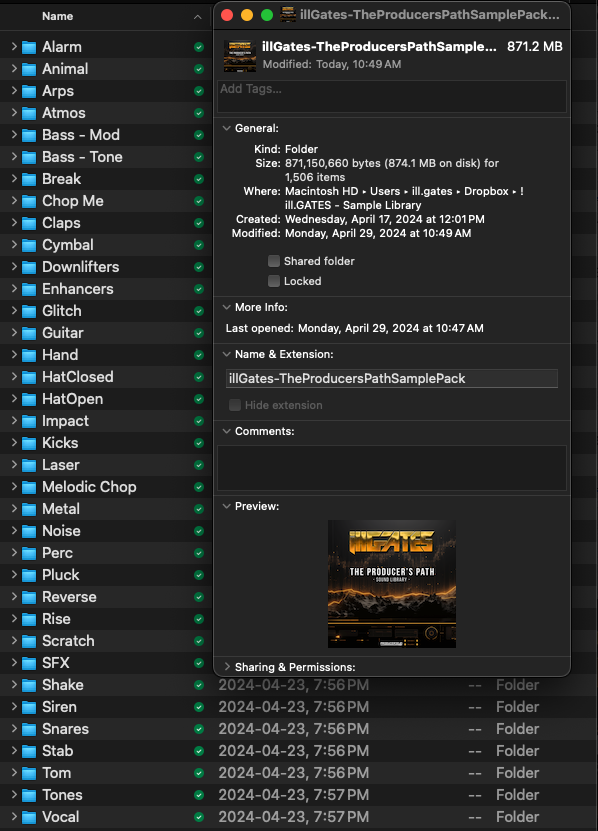Select the Rise folder row
Image resolution: width=598 pixels, height=831 pixels.
[106, 619]
